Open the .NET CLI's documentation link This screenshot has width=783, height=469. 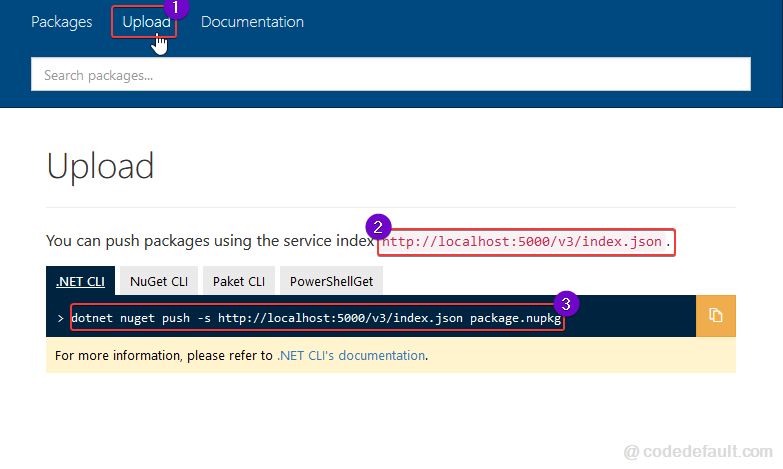tap(351, 356)
